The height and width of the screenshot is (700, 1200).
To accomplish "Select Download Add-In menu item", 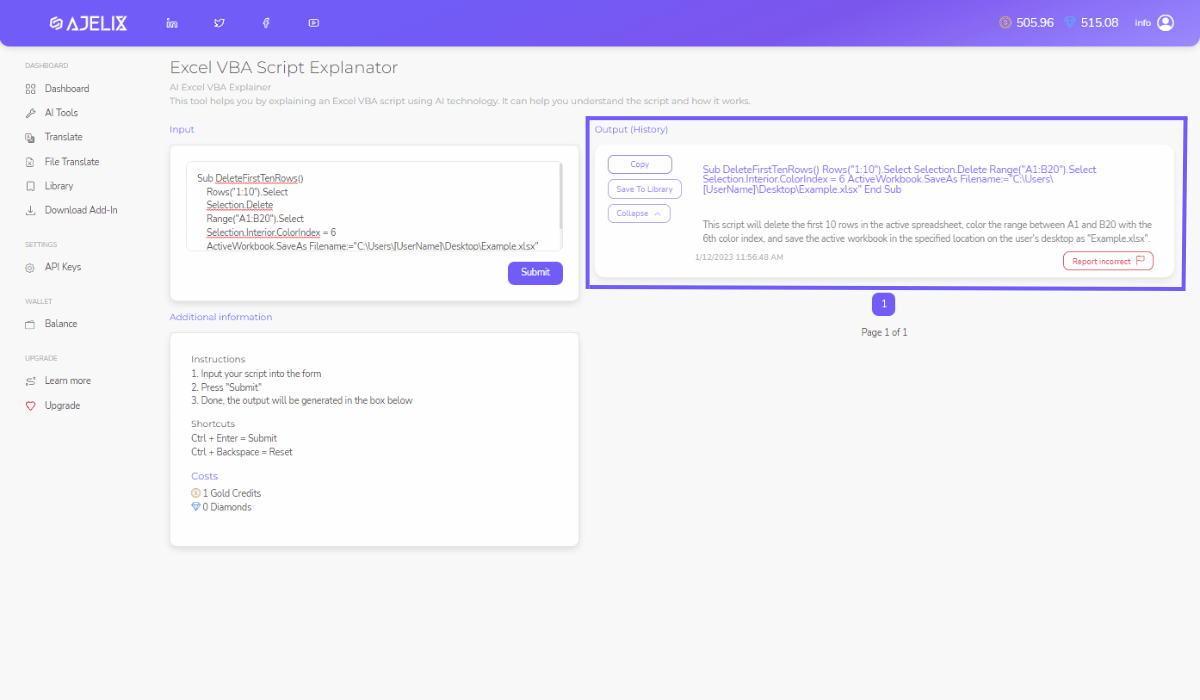I will (x=81, y=210).
